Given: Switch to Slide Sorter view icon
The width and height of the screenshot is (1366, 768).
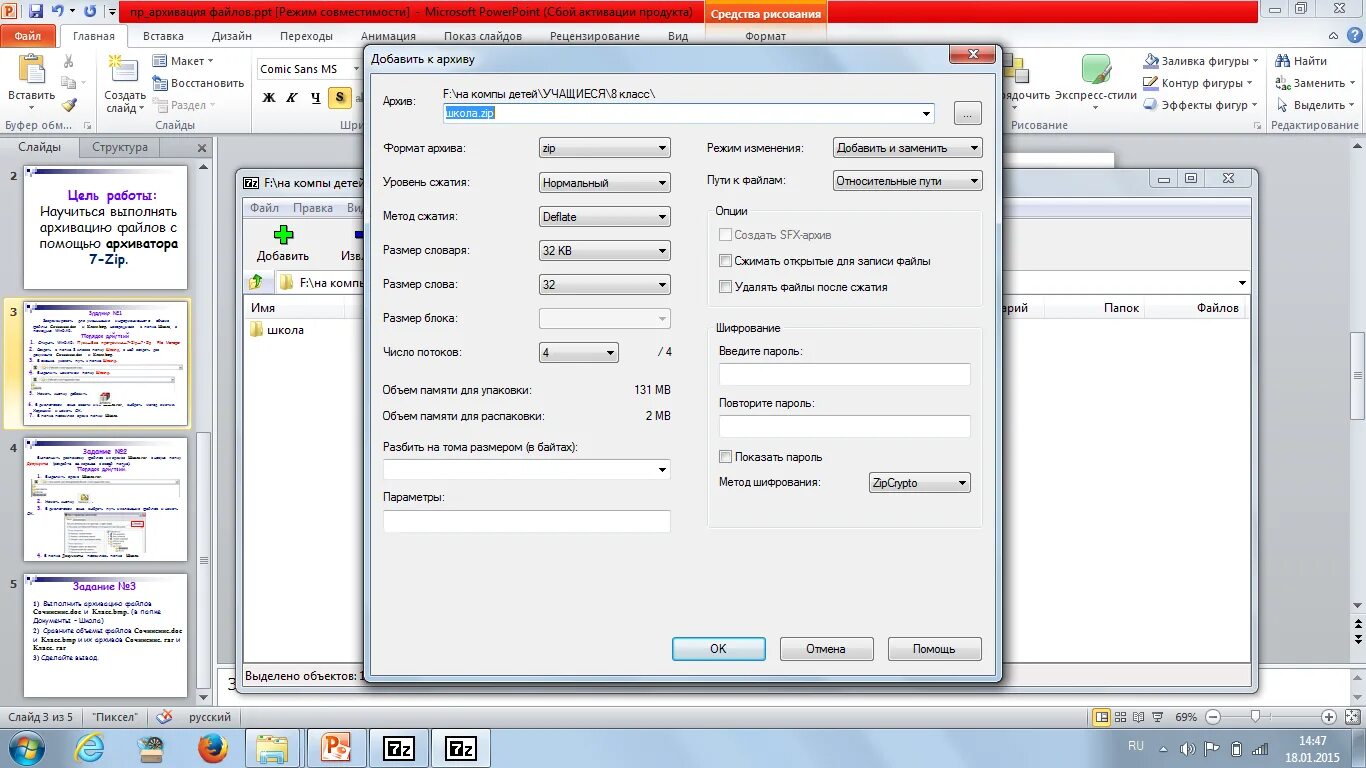Looking at the screenshot, I should tap(1121, 717).
